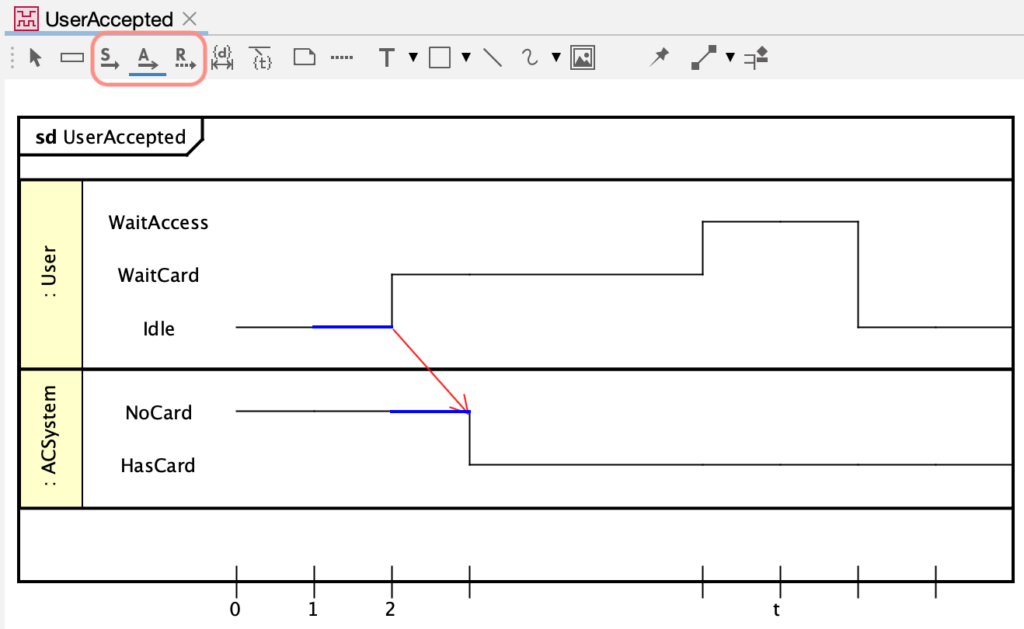Select the Text Box tool
This screenshot has height=629, width=1024.
(x=386, y=57)
